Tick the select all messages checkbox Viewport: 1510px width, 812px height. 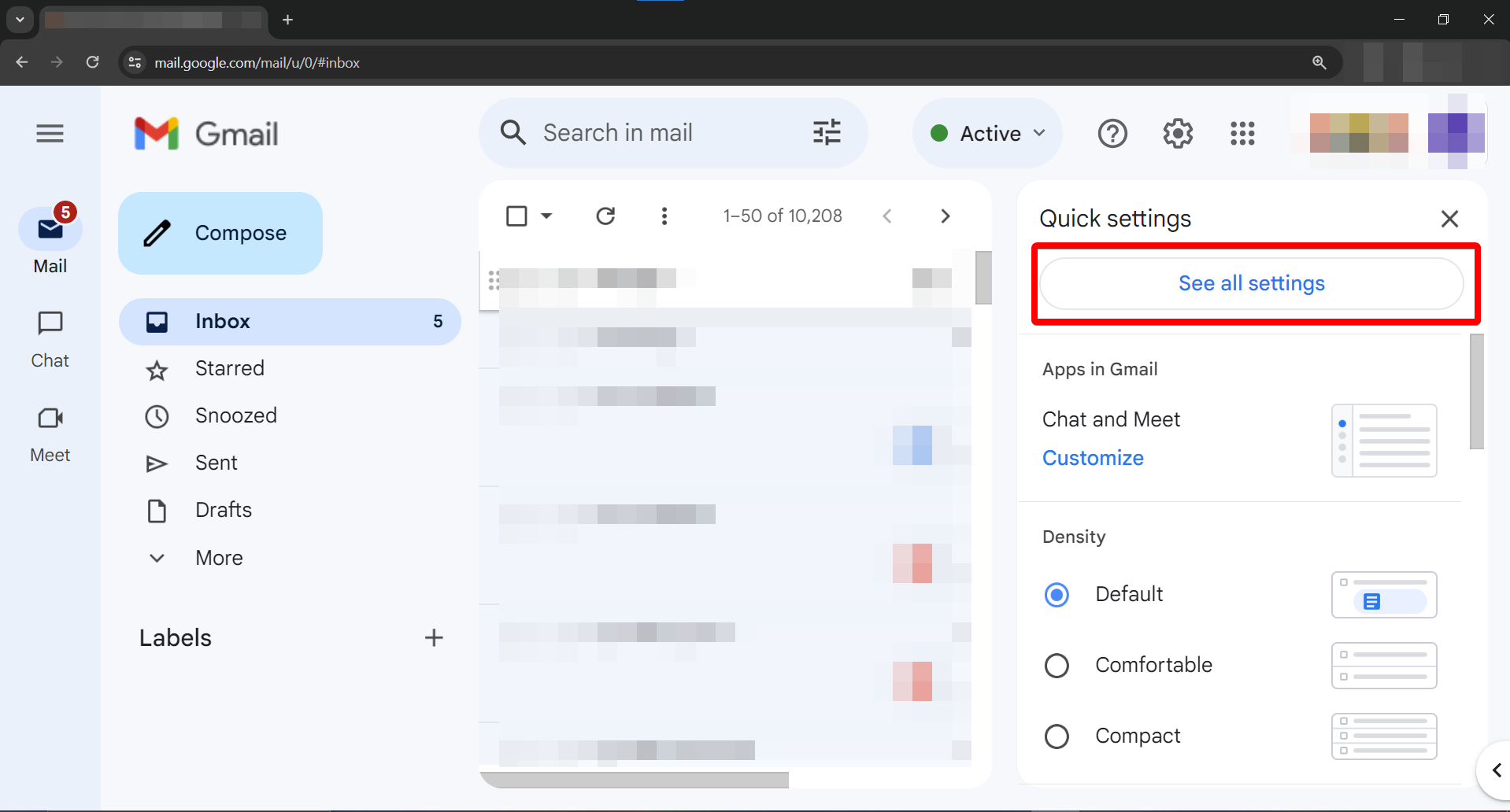coord(516,216)
